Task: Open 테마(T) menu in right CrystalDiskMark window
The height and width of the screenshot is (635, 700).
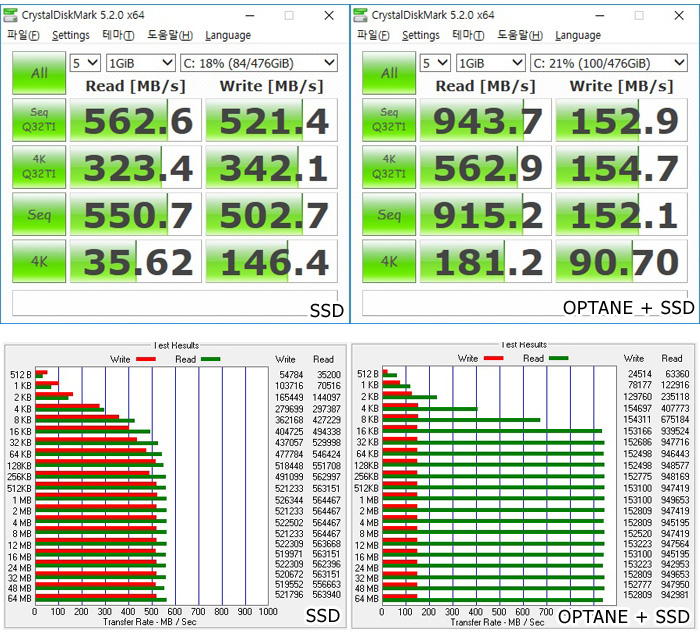Action: pyautogui.click(x=468, y=35)
